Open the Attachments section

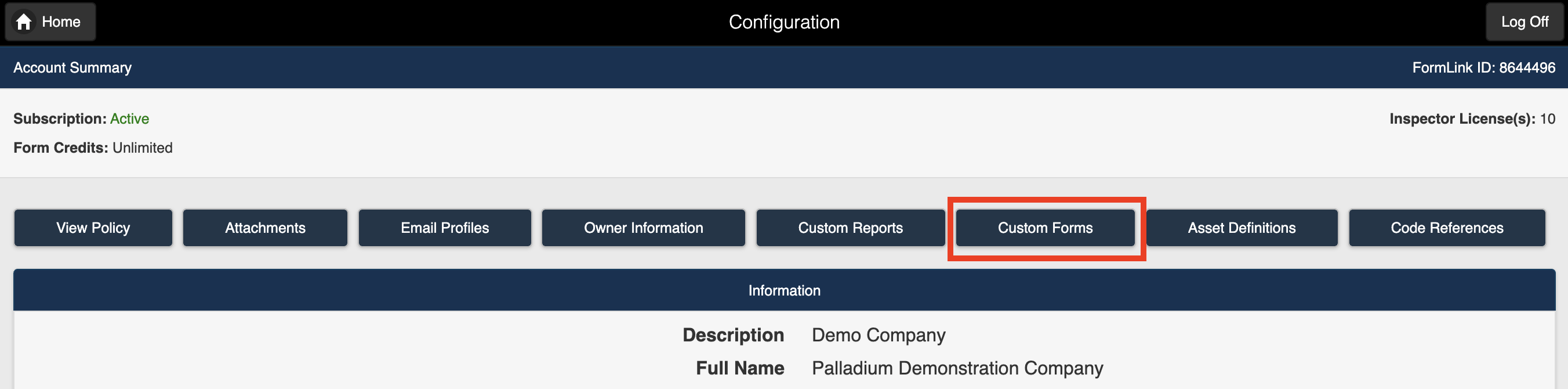coord(265,228)
